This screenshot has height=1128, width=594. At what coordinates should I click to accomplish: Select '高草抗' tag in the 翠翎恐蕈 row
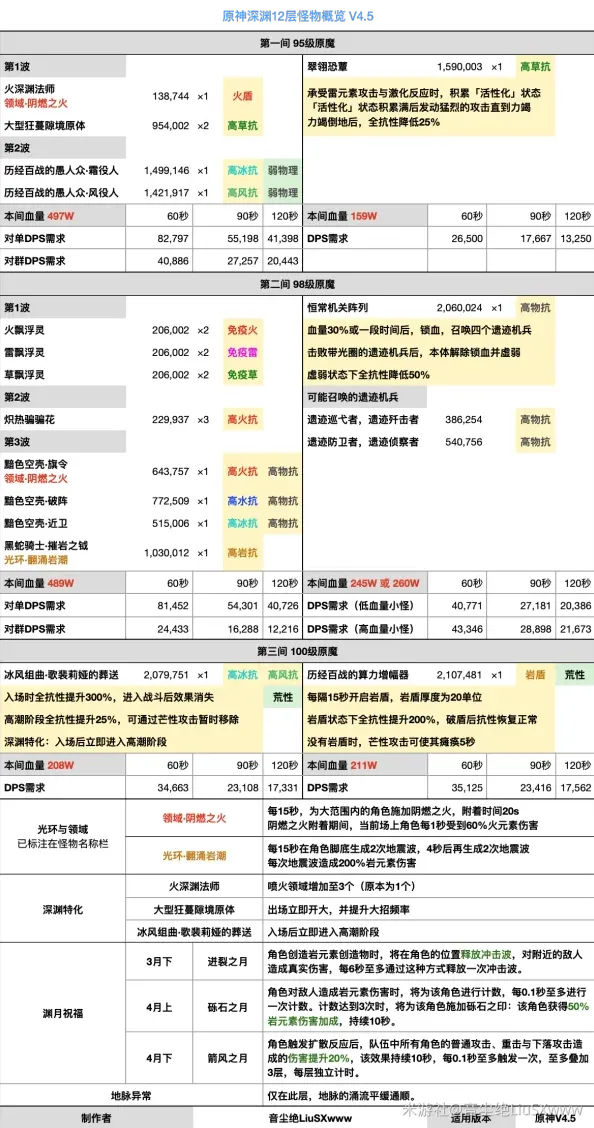[536, 66]
